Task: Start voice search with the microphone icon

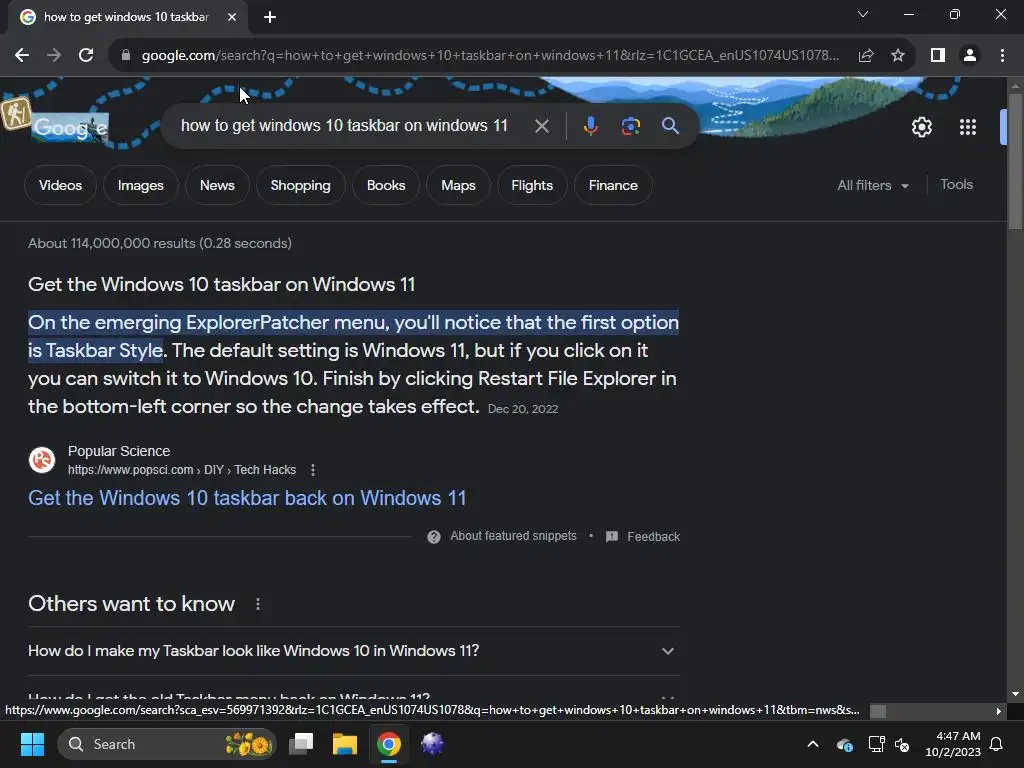Action: [590, 126]
